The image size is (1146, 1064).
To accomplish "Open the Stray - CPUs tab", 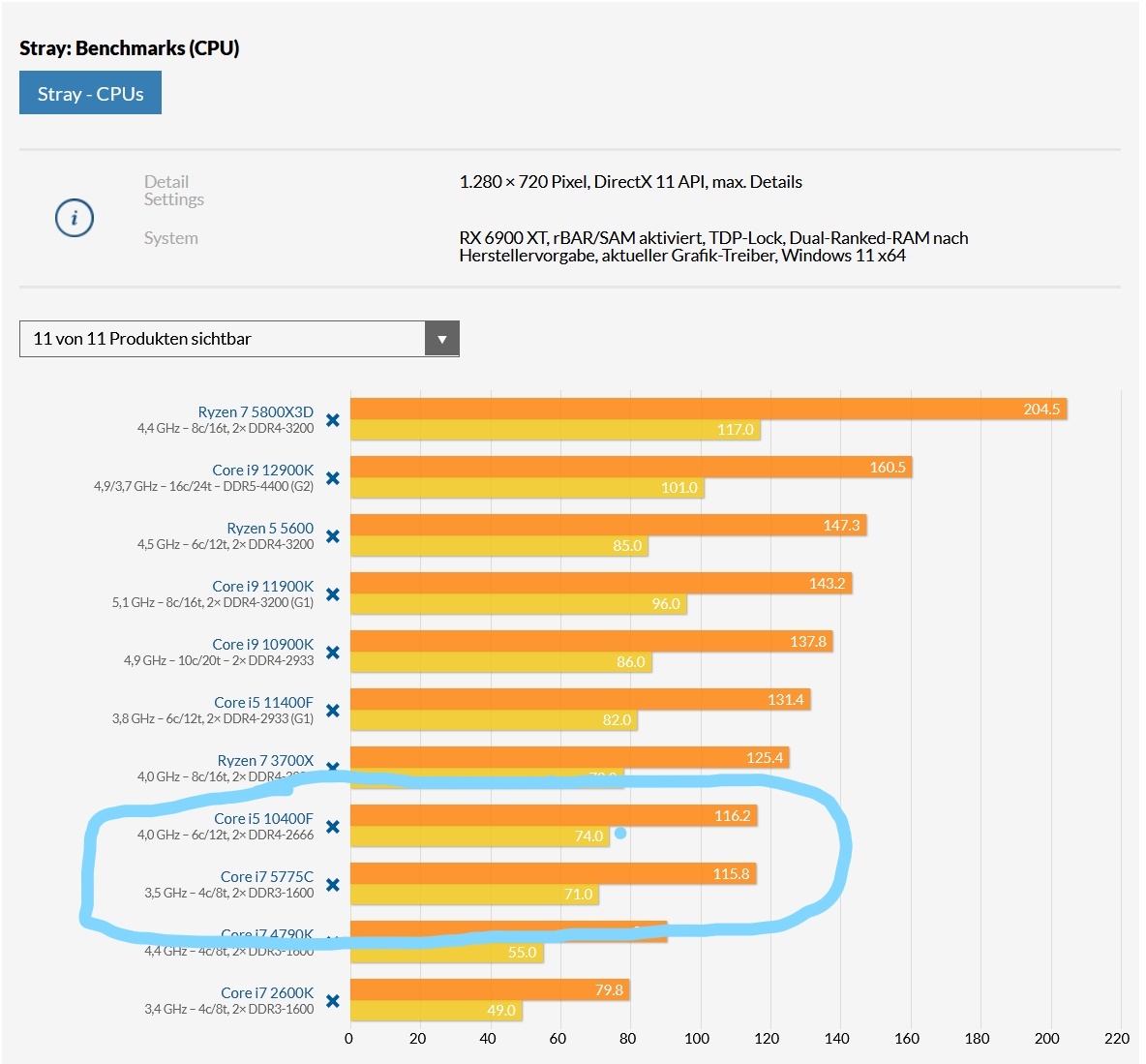I will click(x=90, y=93).
